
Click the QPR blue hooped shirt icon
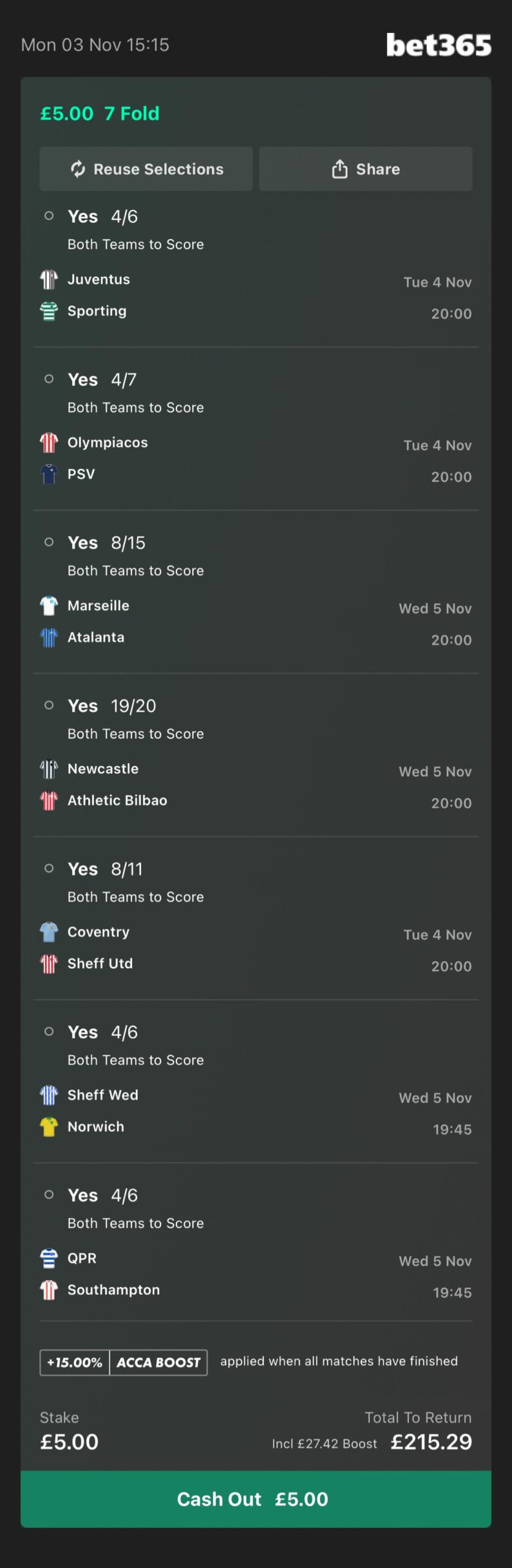[49, 1258]
